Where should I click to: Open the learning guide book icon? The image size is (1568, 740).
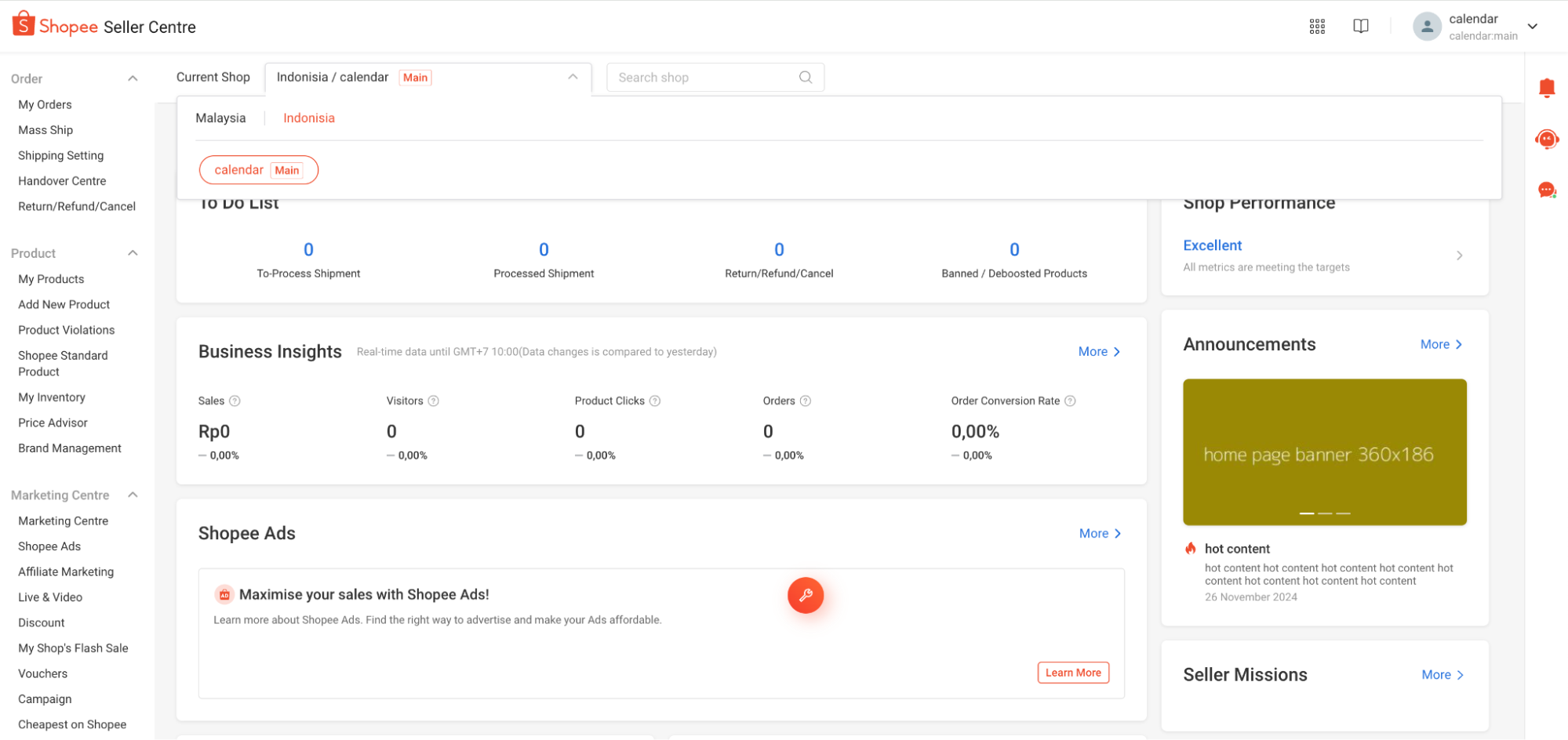(1361, 26)
